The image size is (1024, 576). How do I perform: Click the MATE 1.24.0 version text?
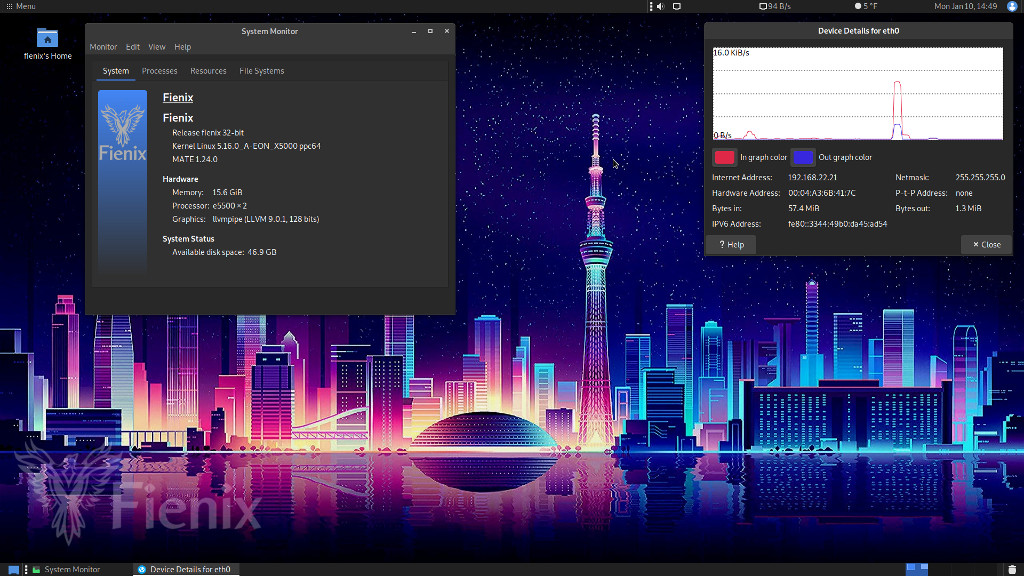click(x=195, y=159)
